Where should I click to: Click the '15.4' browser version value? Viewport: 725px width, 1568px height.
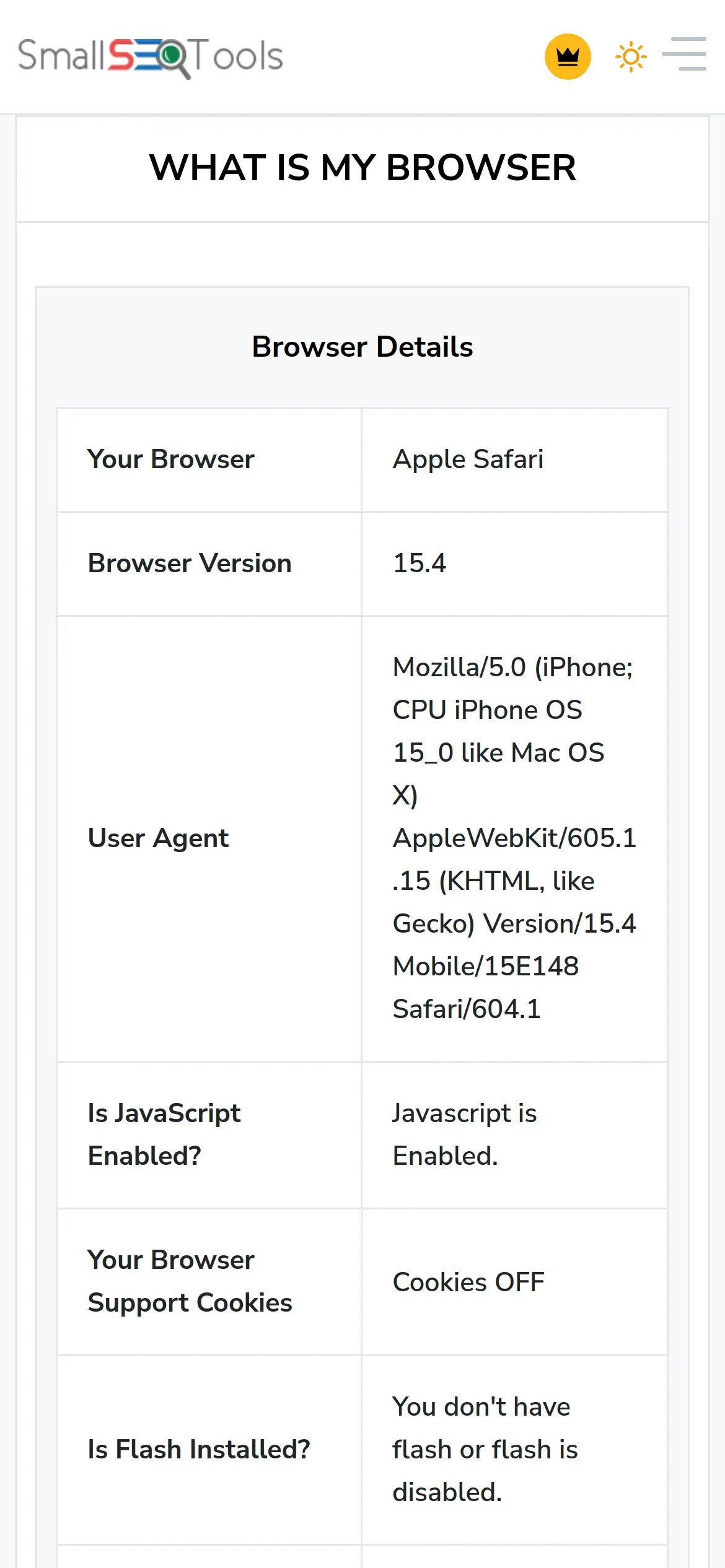point(420,564)
